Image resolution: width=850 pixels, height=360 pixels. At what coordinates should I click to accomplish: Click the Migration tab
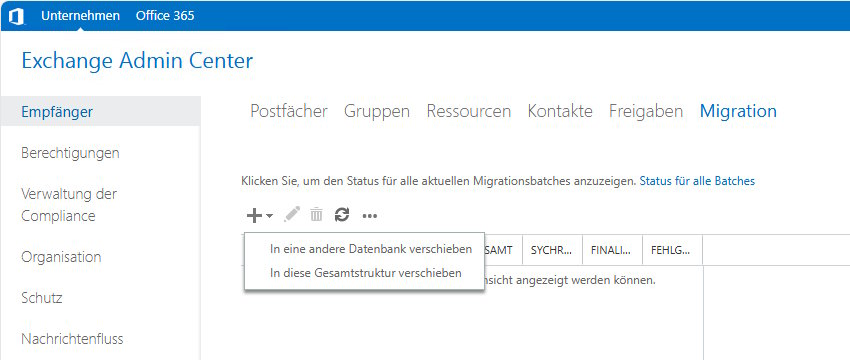738,112
